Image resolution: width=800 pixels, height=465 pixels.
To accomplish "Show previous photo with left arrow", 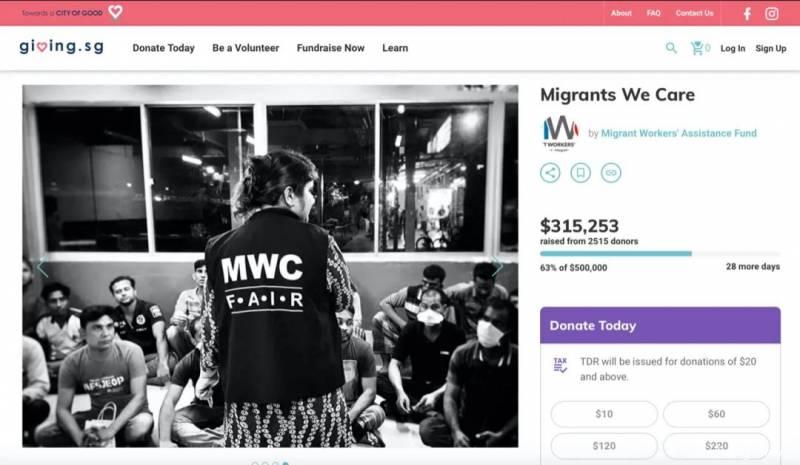I will click(42, 266).
